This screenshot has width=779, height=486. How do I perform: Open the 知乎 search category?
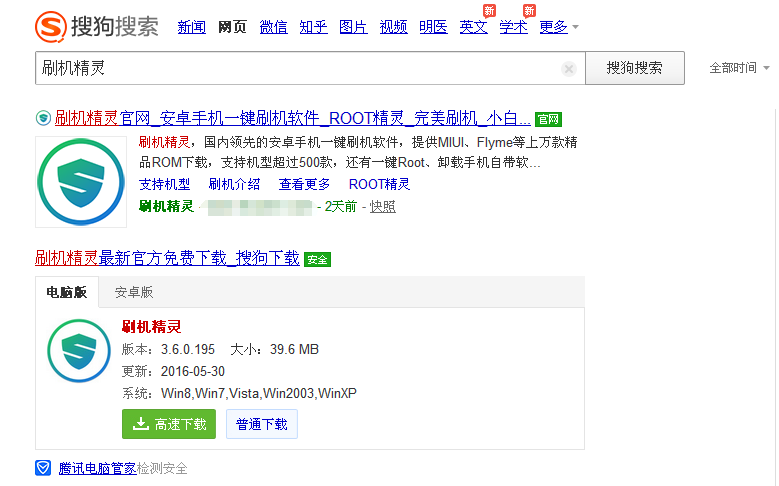pyautogui.click(x=313, y=27)
